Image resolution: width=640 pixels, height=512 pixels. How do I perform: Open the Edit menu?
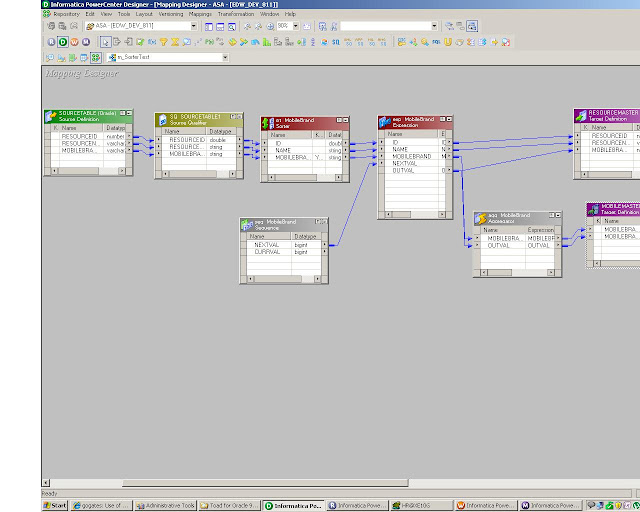click(90, 14)
